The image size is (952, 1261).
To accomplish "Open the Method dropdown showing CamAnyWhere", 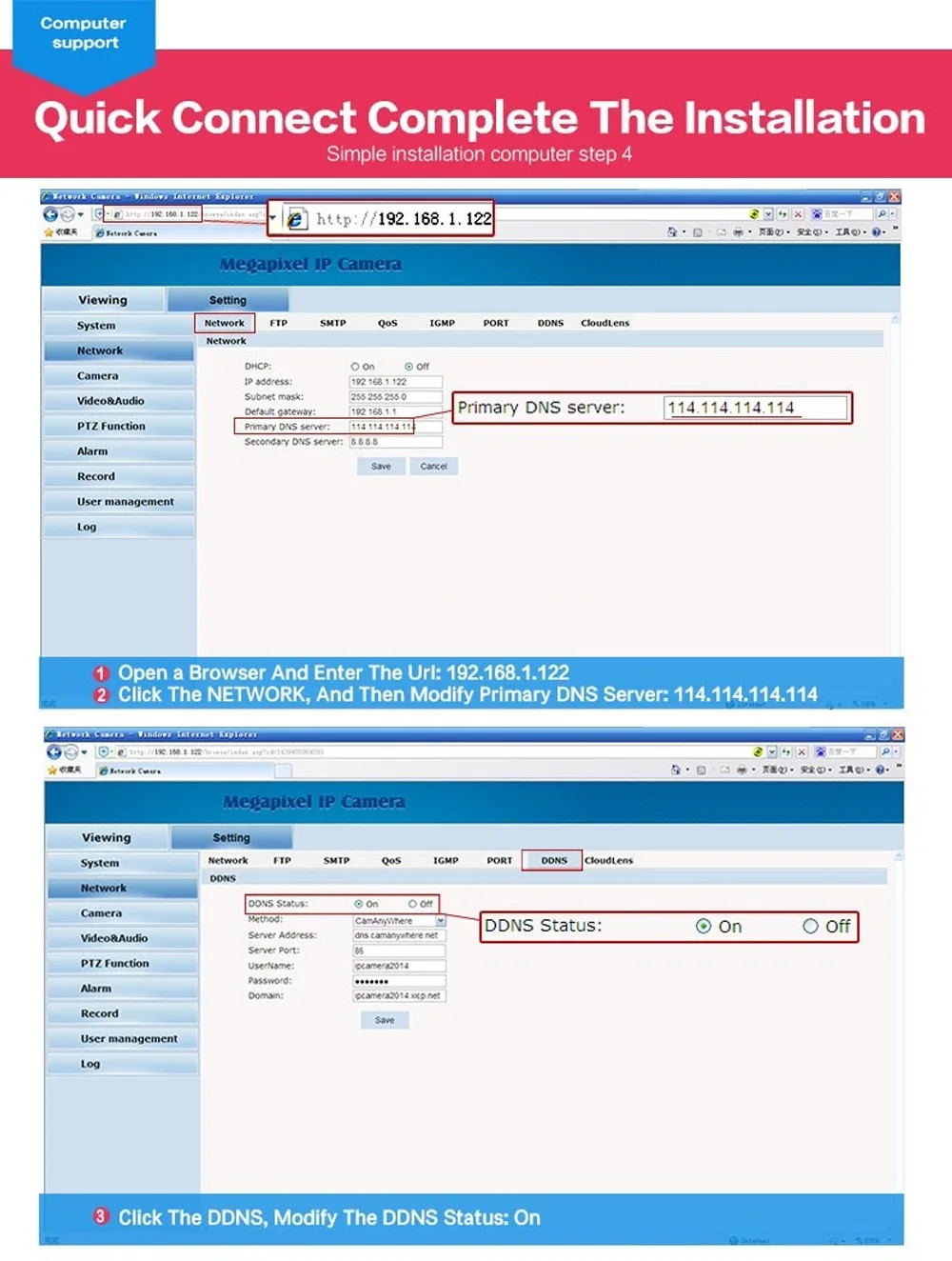I will [x=441, y=921].
